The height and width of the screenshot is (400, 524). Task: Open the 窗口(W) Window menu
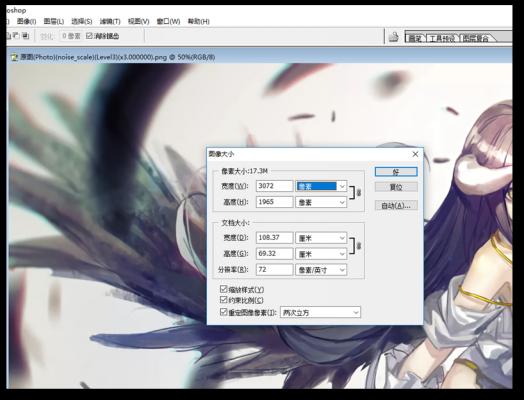pyautogui.click(x=168, y=21)
